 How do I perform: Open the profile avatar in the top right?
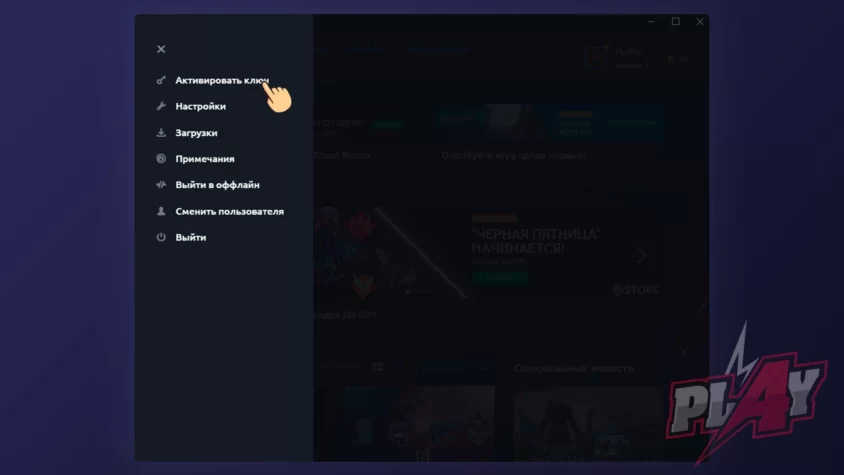596,57
